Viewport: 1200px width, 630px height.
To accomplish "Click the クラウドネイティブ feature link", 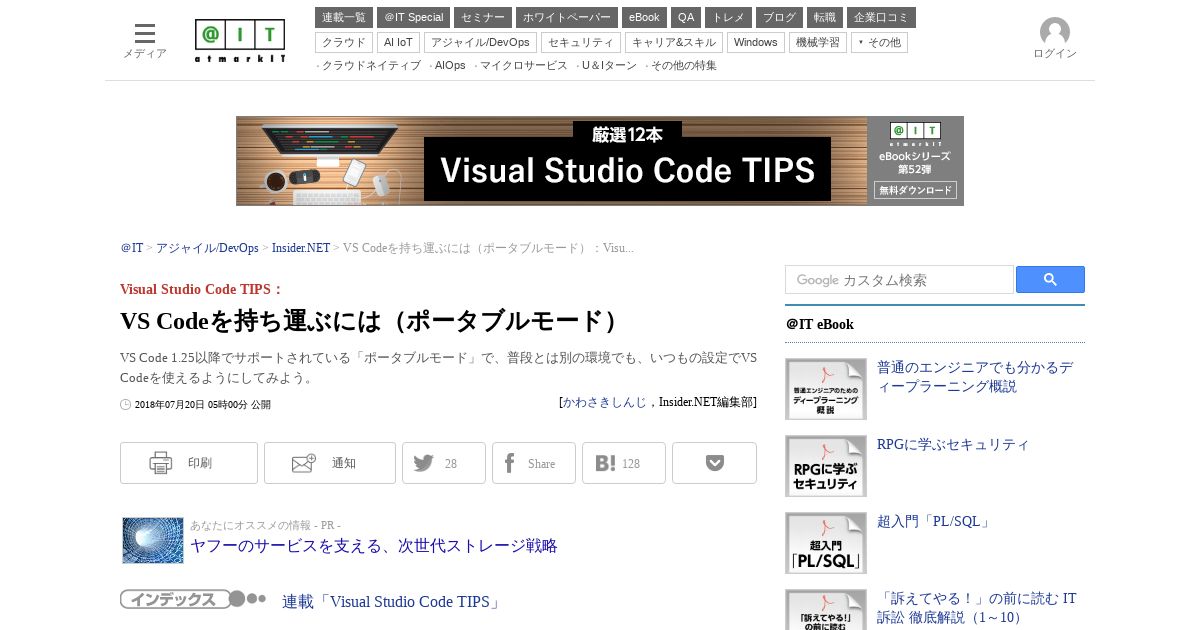I will 371,66.
